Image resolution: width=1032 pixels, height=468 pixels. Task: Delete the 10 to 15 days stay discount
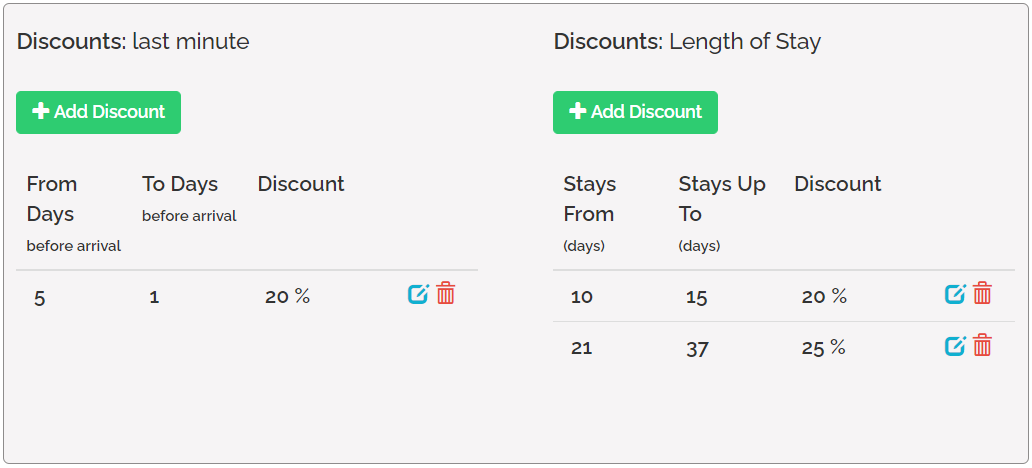click(x=983, y=293)
